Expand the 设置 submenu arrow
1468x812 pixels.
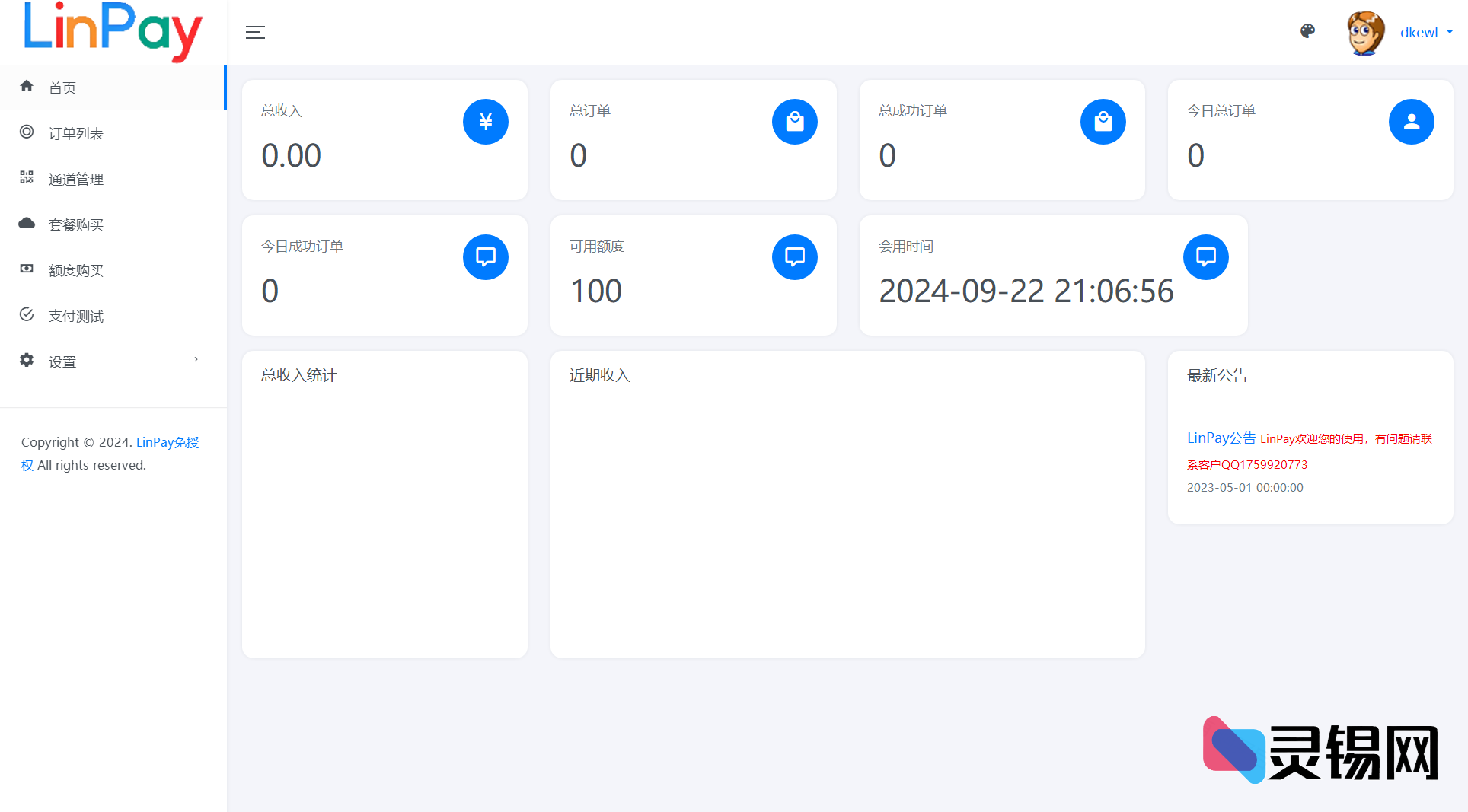tap(196, 360)
